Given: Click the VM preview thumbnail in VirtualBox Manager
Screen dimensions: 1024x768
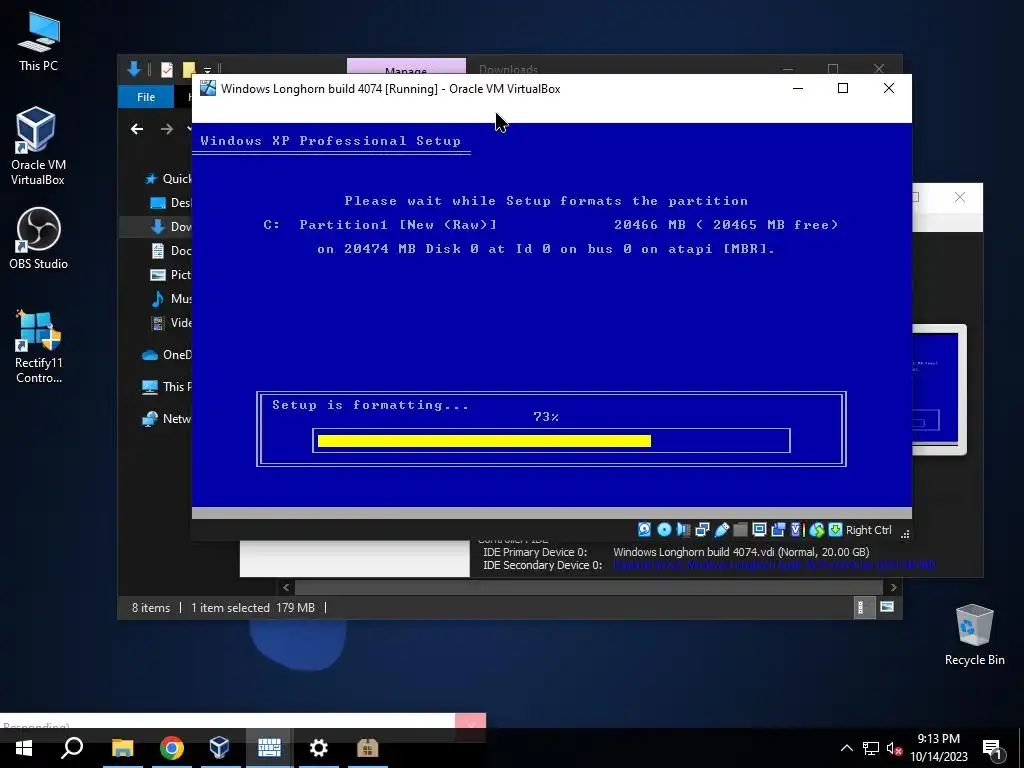Looking at the screenshot, I should (x=939, y=389).
